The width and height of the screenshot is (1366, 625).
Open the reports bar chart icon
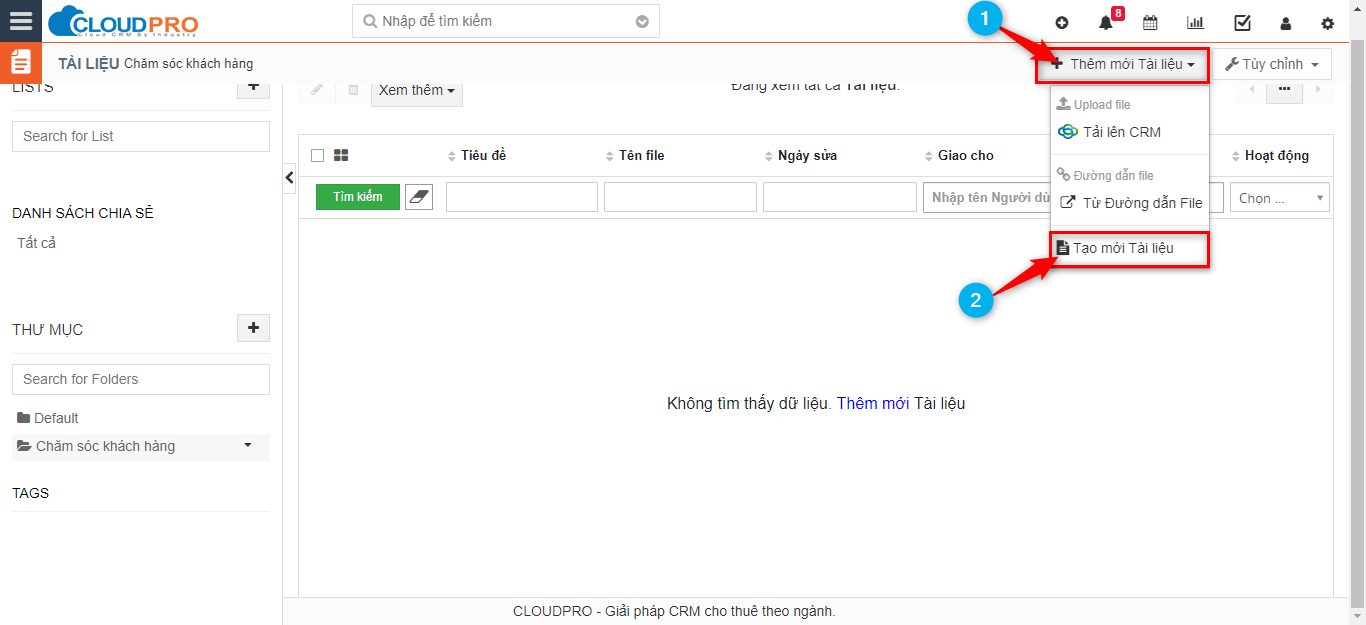[x=1195, y=23]
